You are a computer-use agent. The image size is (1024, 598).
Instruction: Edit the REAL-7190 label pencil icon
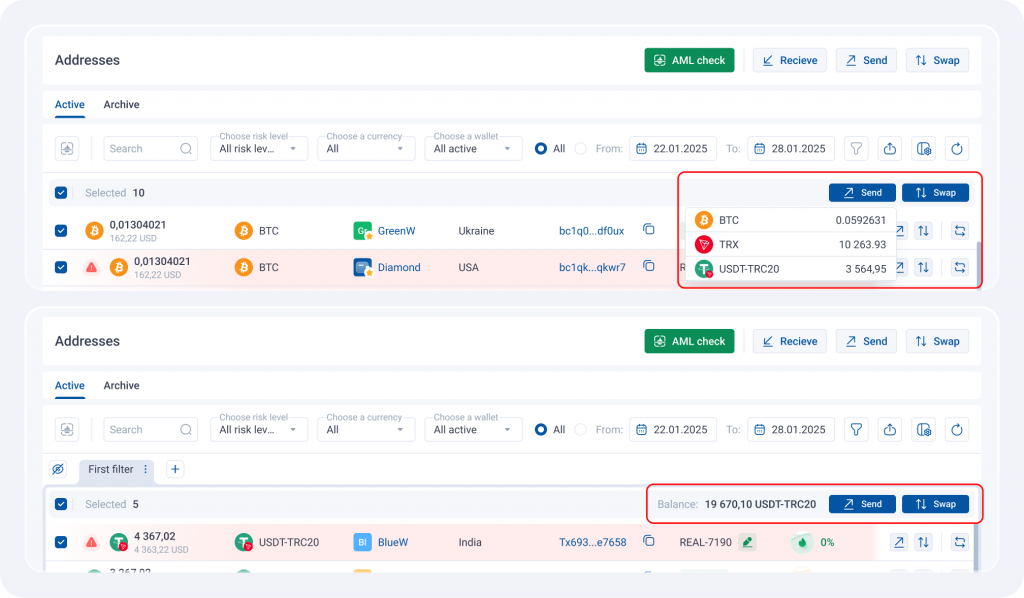point(746,542)
